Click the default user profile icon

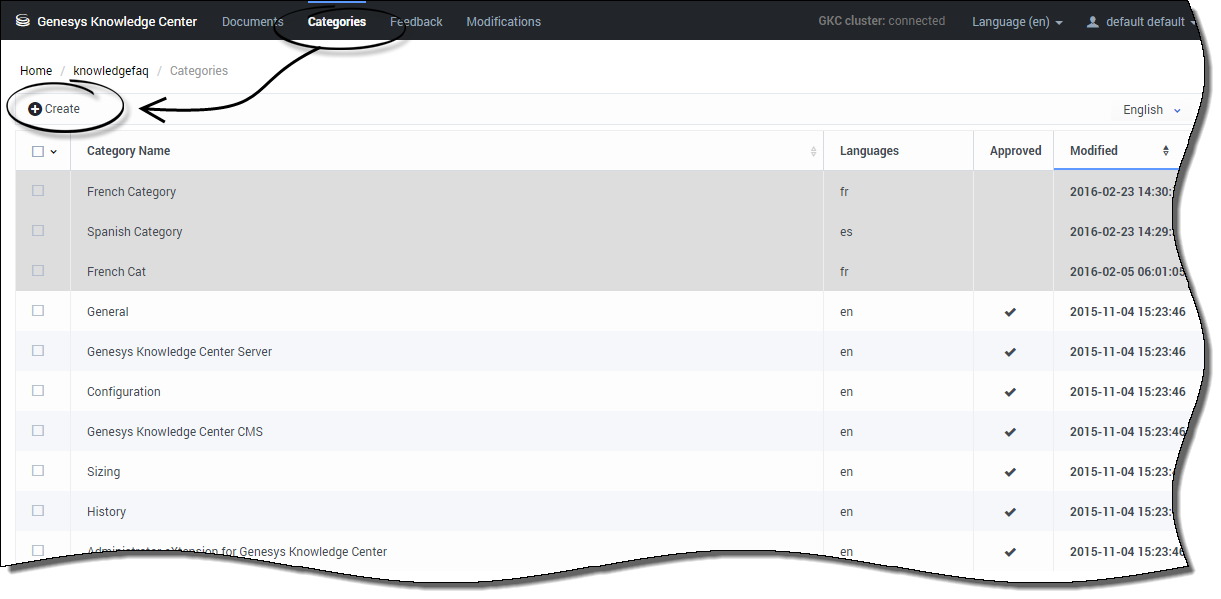click(x=1092, y=21)
